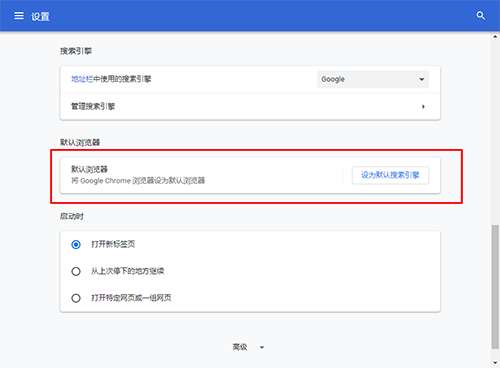The width and height of the screenshot is (500, 368).
Task: Click the 打开新标签页 label text
Action: [113, 244]
